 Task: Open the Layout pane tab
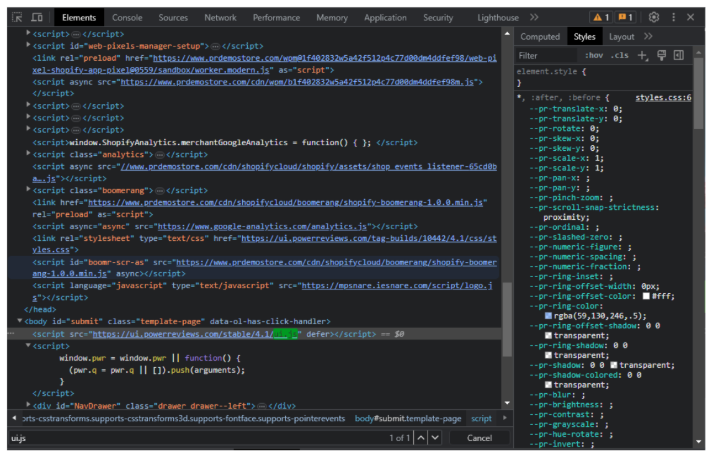621,37
